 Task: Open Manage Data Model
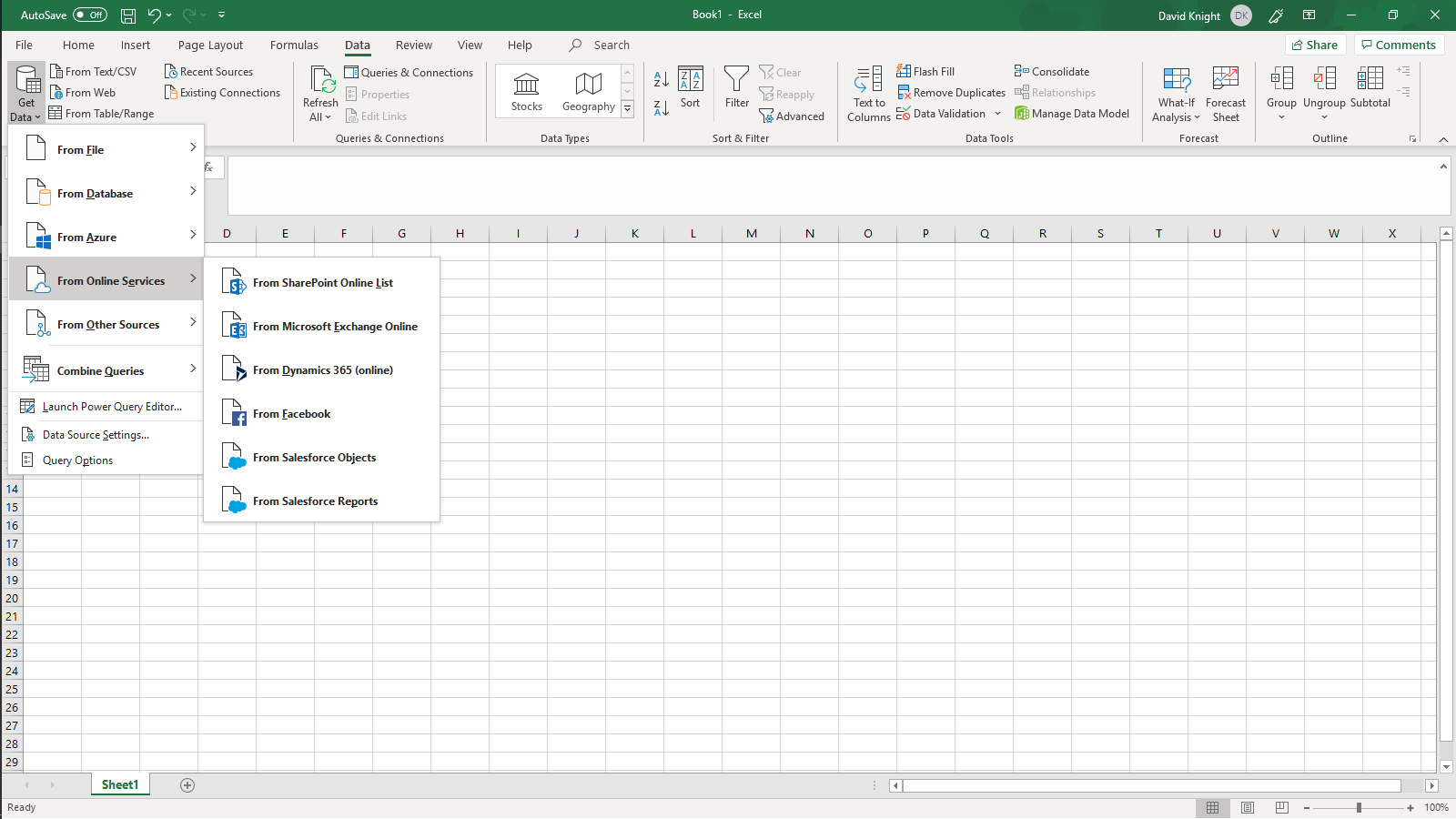click(x=1072, y=113)
